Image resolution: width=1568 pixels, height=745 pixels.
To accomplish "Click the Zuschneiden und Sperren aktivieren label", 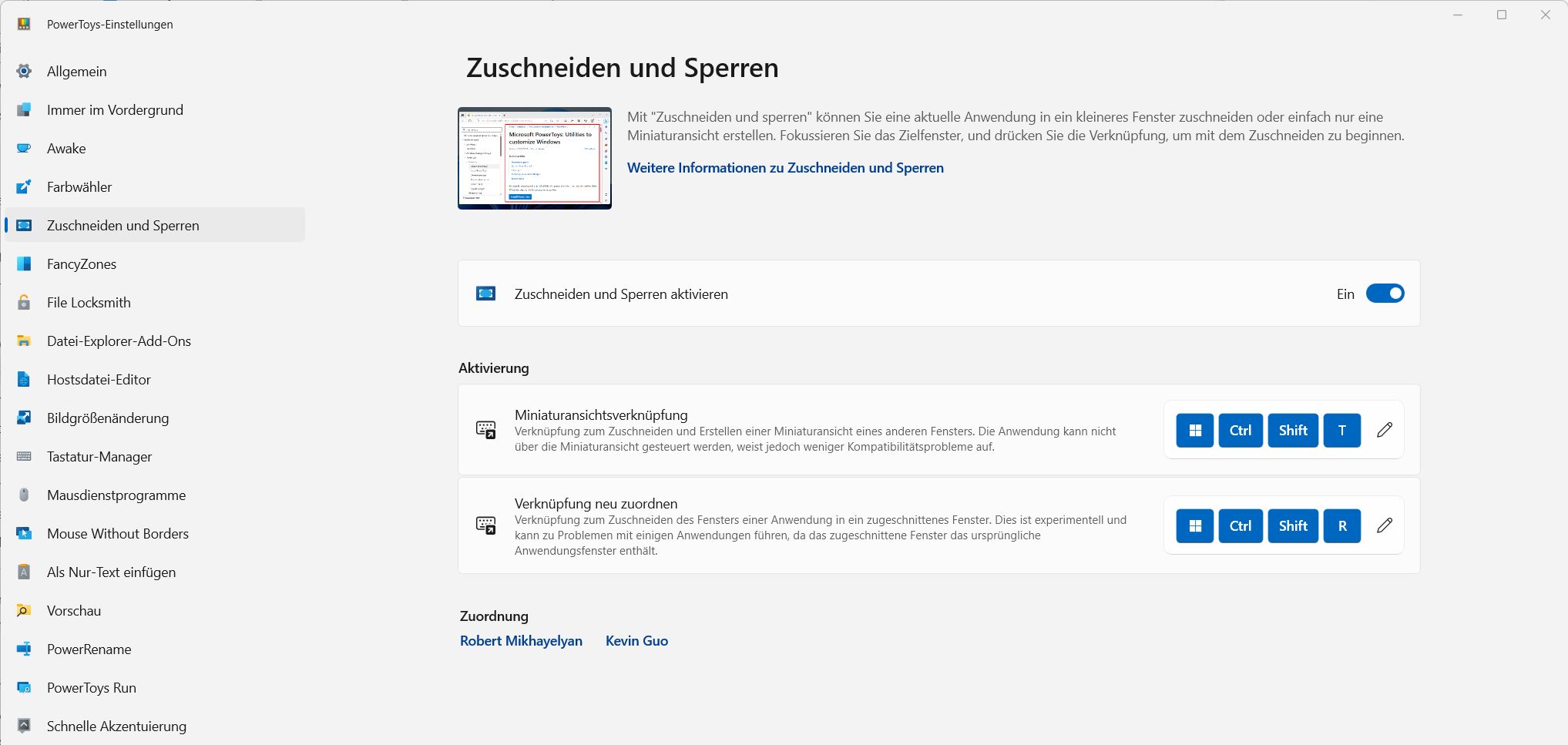I will point(621,294).
